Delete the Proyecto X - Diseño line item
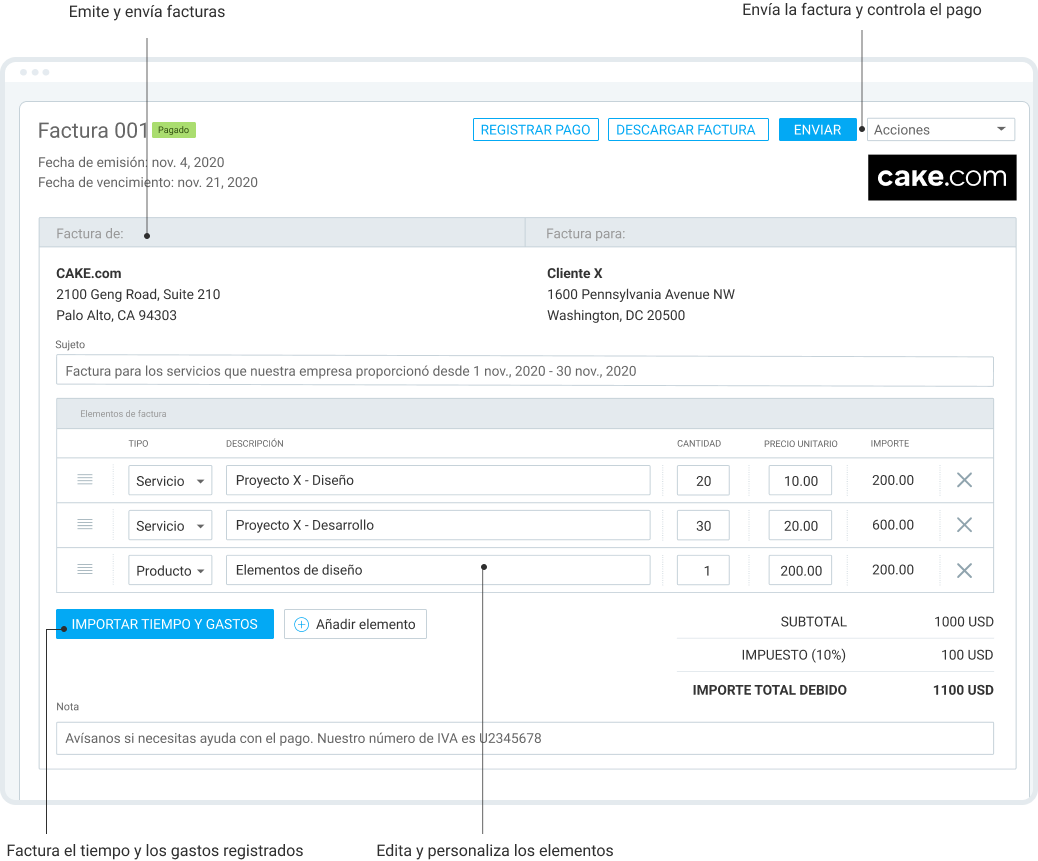This screenshot has width=1038, height=861. tap(964, 480)
